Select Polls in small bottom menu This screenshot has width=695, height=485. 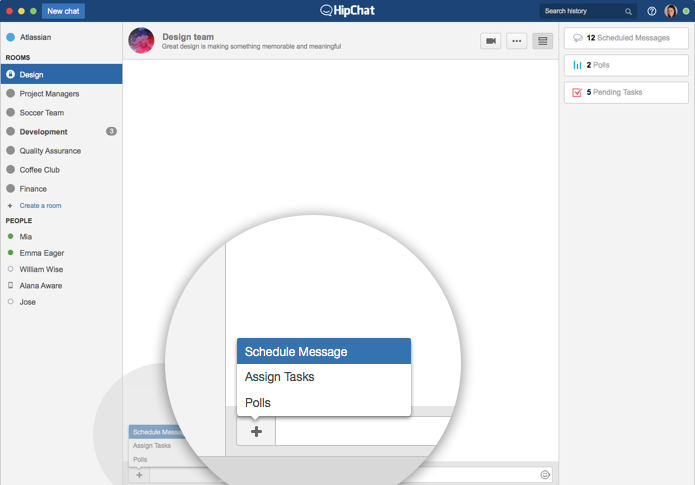click(140, 459)
